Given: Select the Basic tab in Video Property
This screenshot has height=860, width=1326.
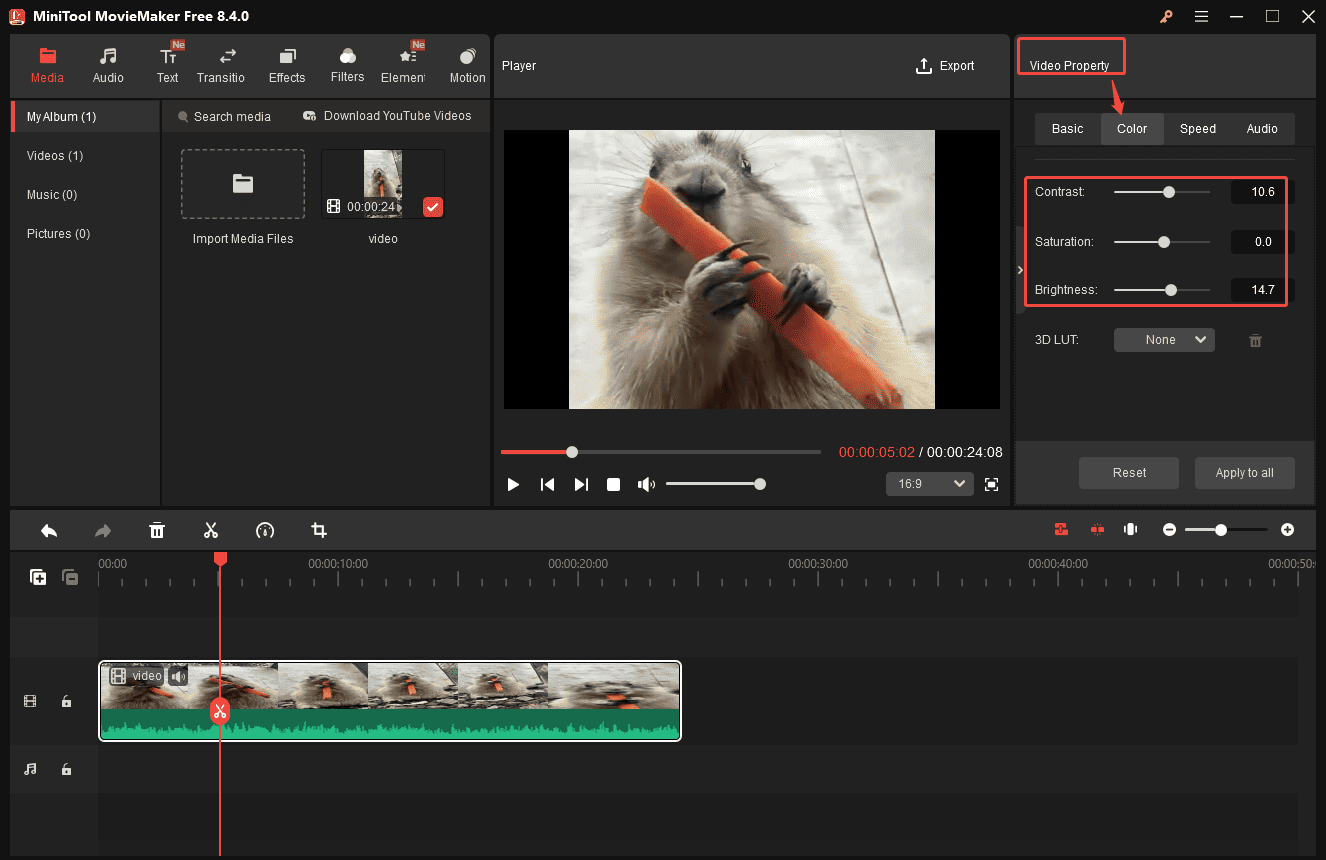Looking at the screenshot, I should click(1067, 128).
